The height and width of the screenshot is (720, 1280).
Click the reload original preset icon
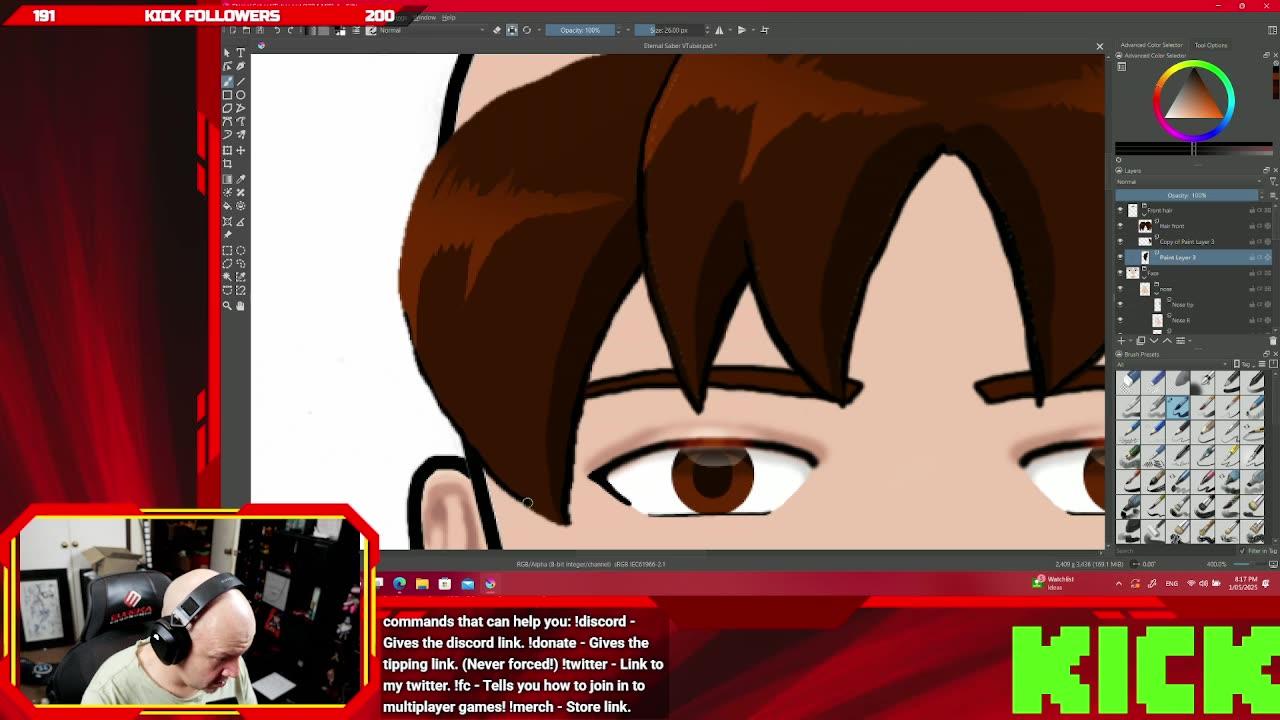527,30
